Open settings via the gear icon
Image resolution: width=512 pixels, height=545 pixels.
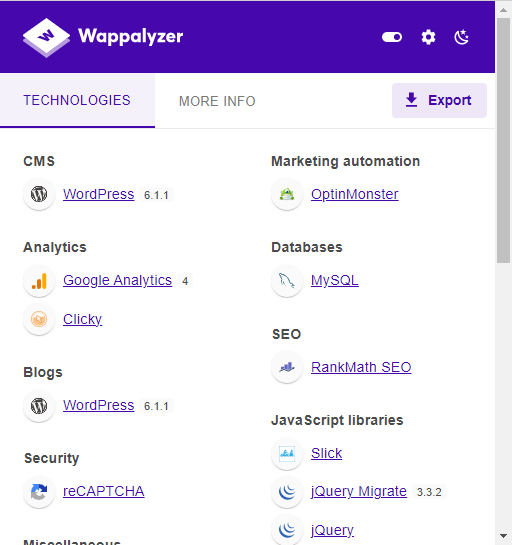tap(428, 37)
